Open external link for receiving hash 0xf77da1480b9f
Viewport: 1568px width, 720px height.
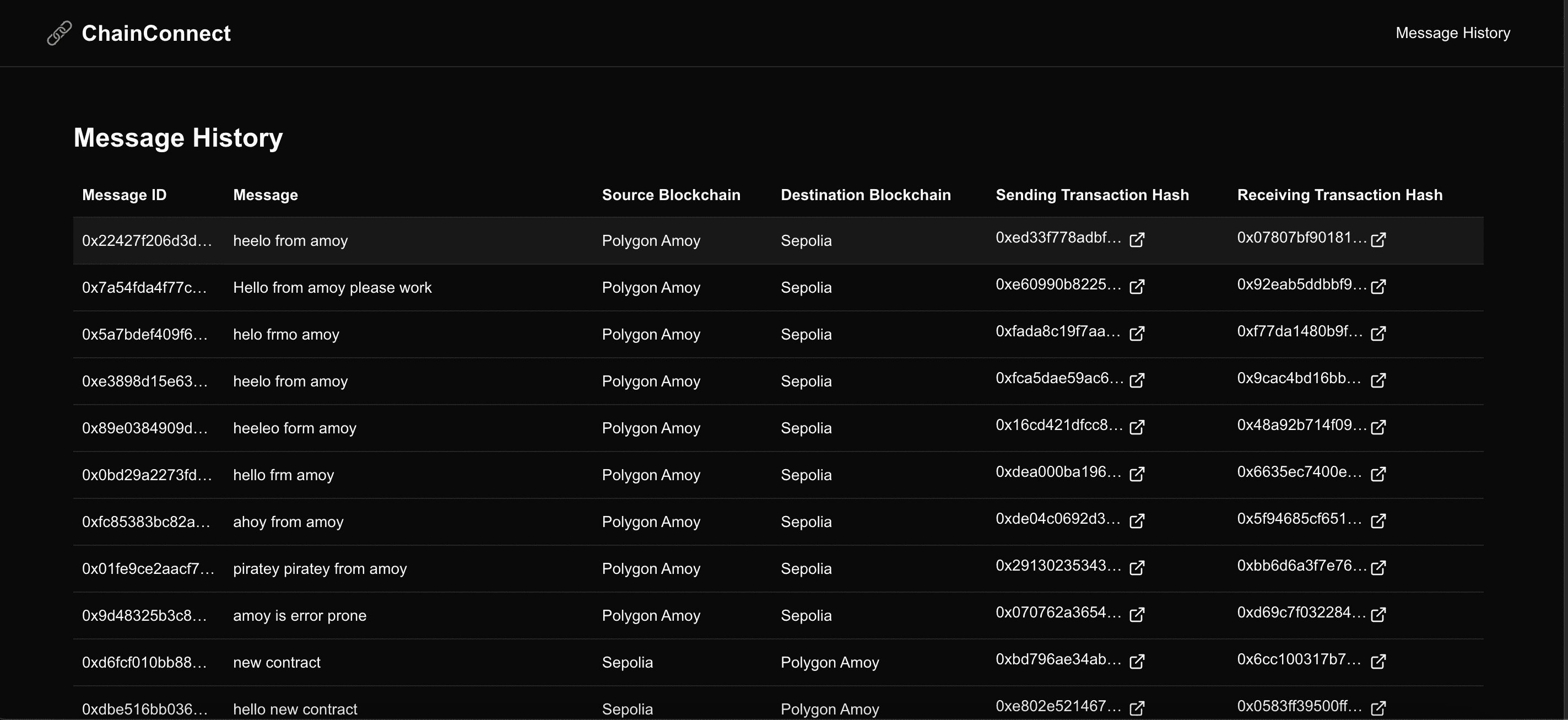pyautogui.click(x=1378, y=333)
